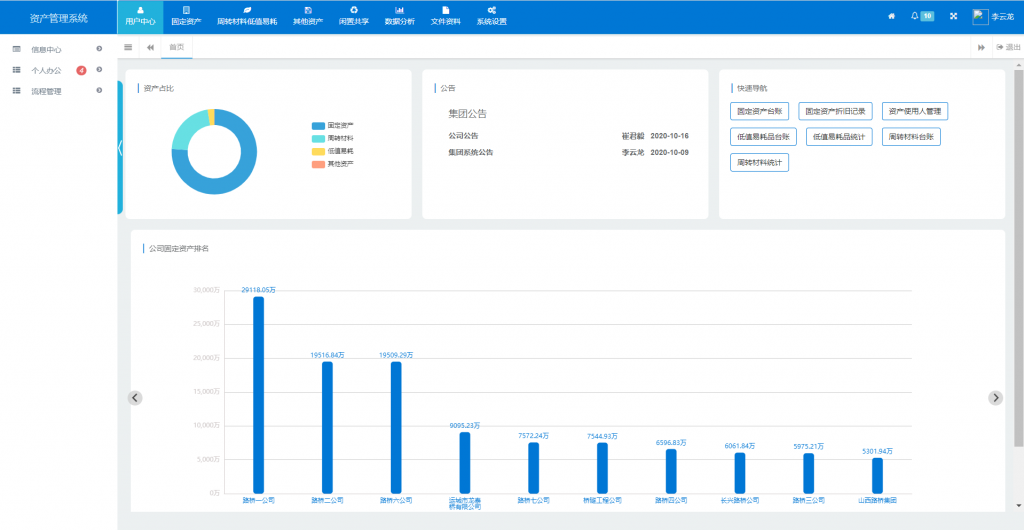This screenshot has width=1024, height=530.
Task: Toggle 低值易耗 legend item in donut chart
Action: (333, 150)
